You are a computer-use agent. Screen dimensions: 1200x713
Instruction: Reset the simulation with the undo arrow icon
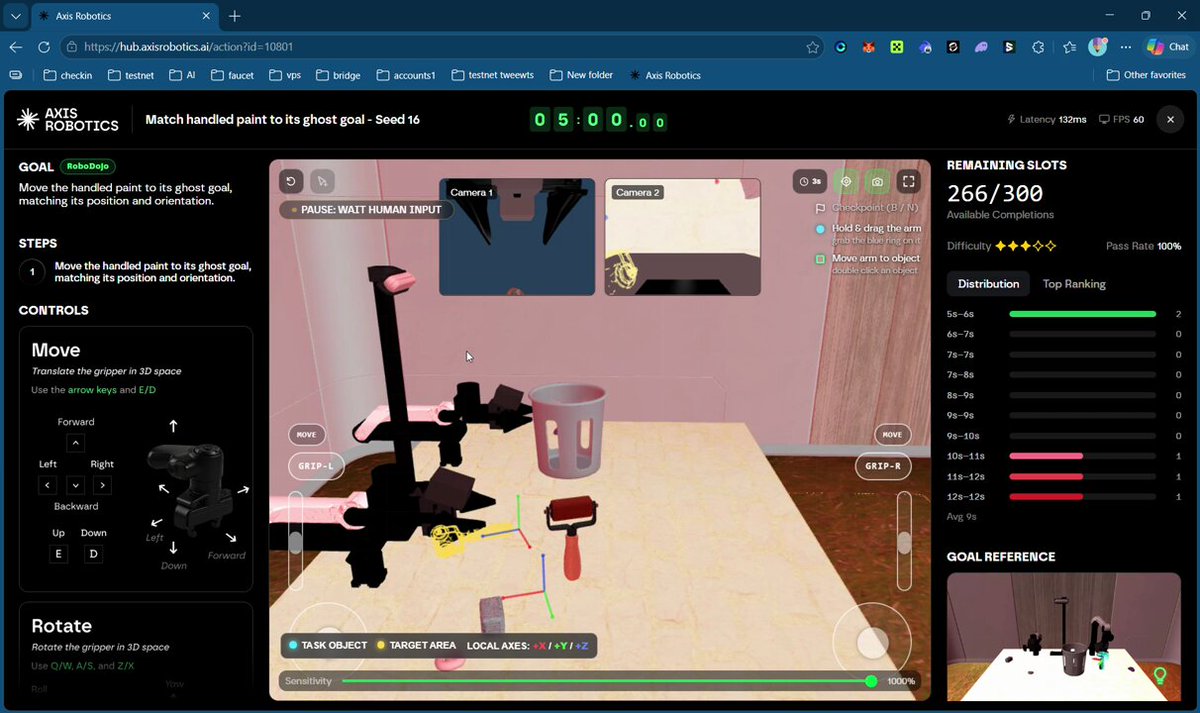coord(292,181)
